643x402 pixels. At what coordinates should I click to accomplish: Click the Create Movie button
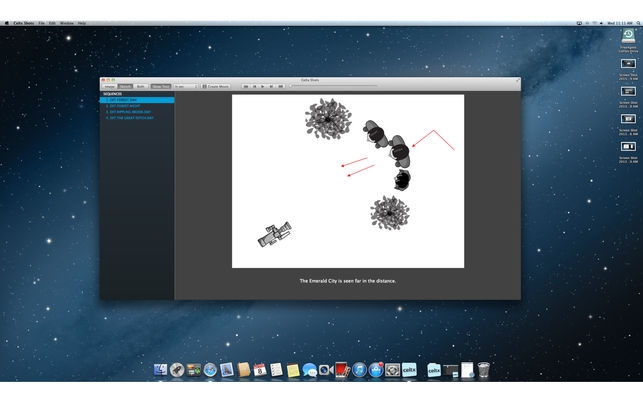[x=216, y=87]
